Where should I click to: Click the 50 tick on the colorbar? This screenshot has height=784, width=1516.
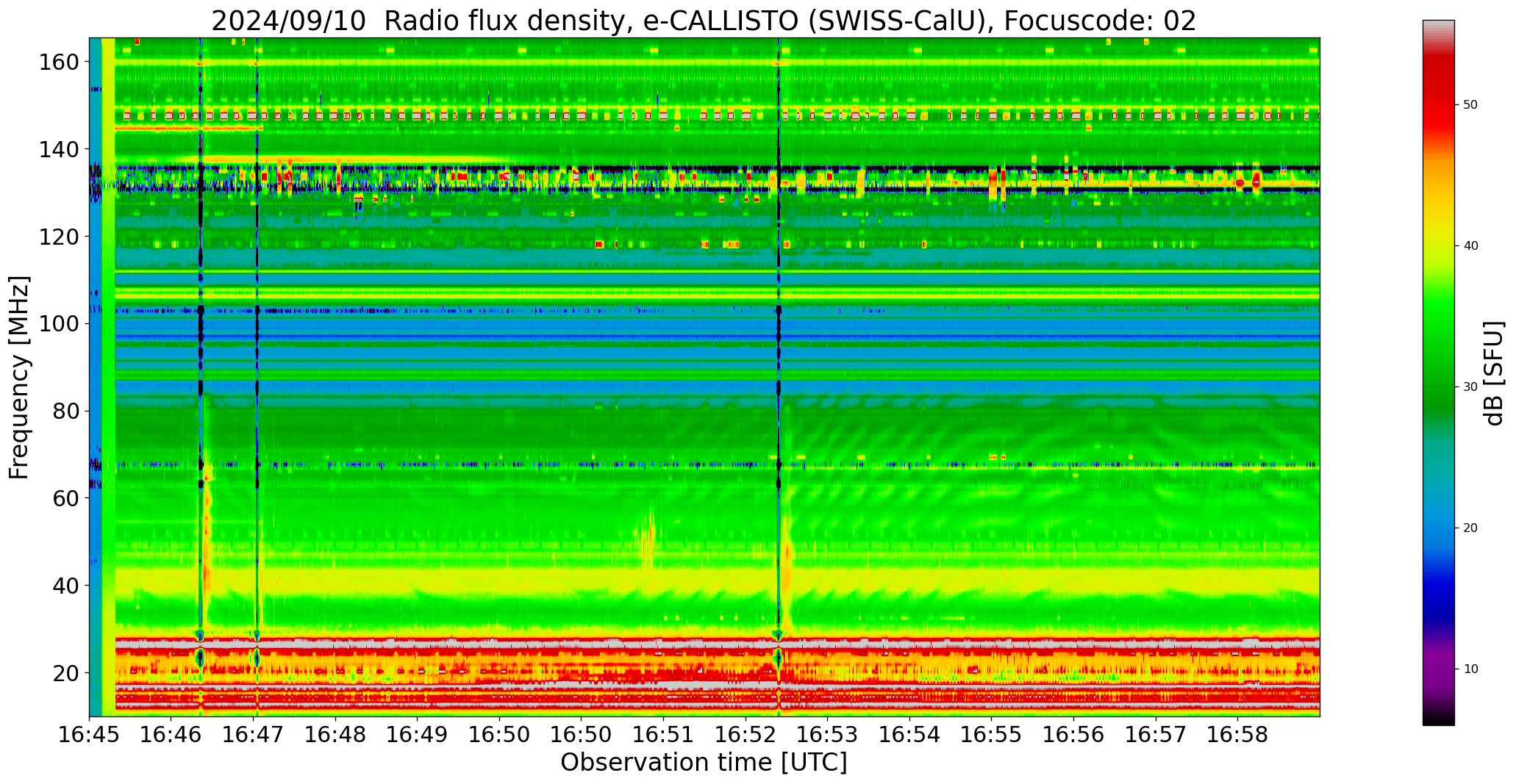tap(1470, 105)
